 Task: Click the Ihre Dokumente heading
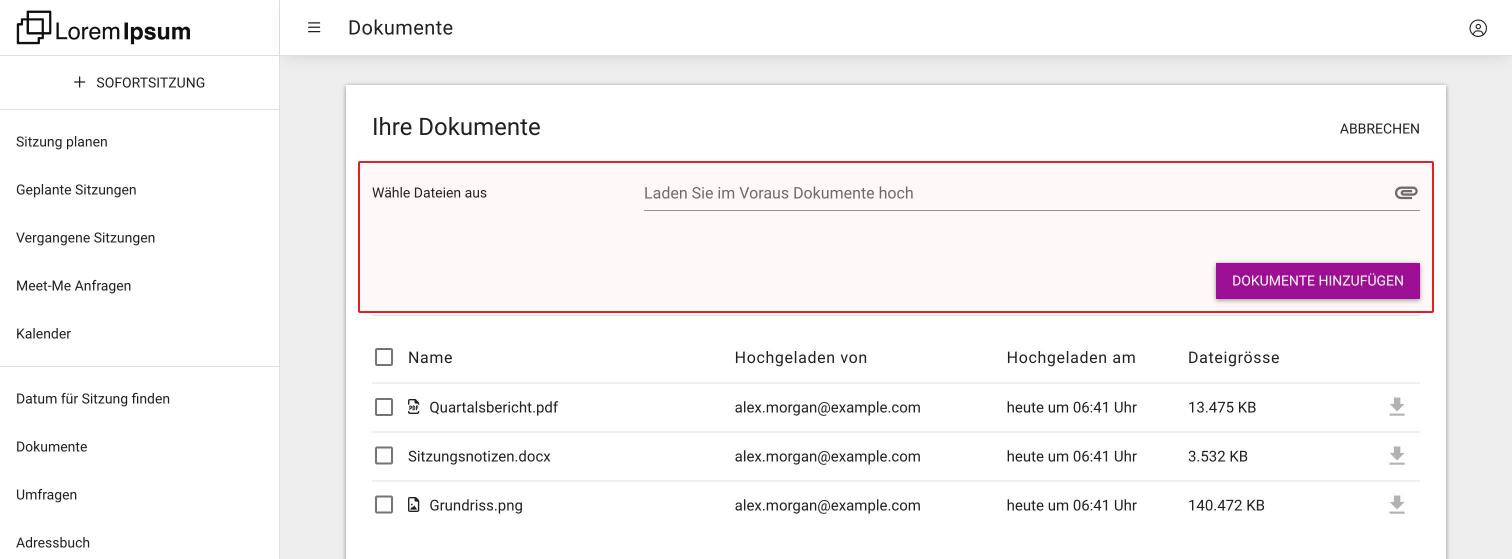pyautogui.click(x=456, y=127)
